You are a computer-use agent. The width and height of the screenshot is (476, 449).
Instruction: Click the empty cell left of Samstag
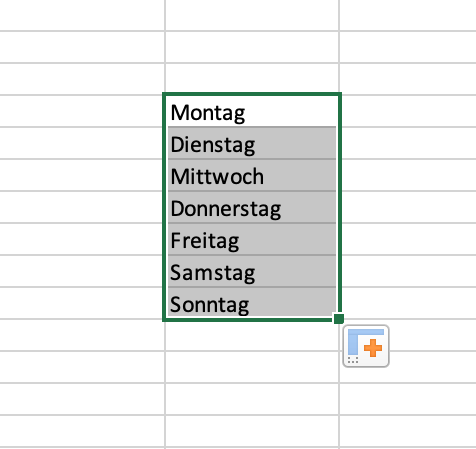pos(82,271)
